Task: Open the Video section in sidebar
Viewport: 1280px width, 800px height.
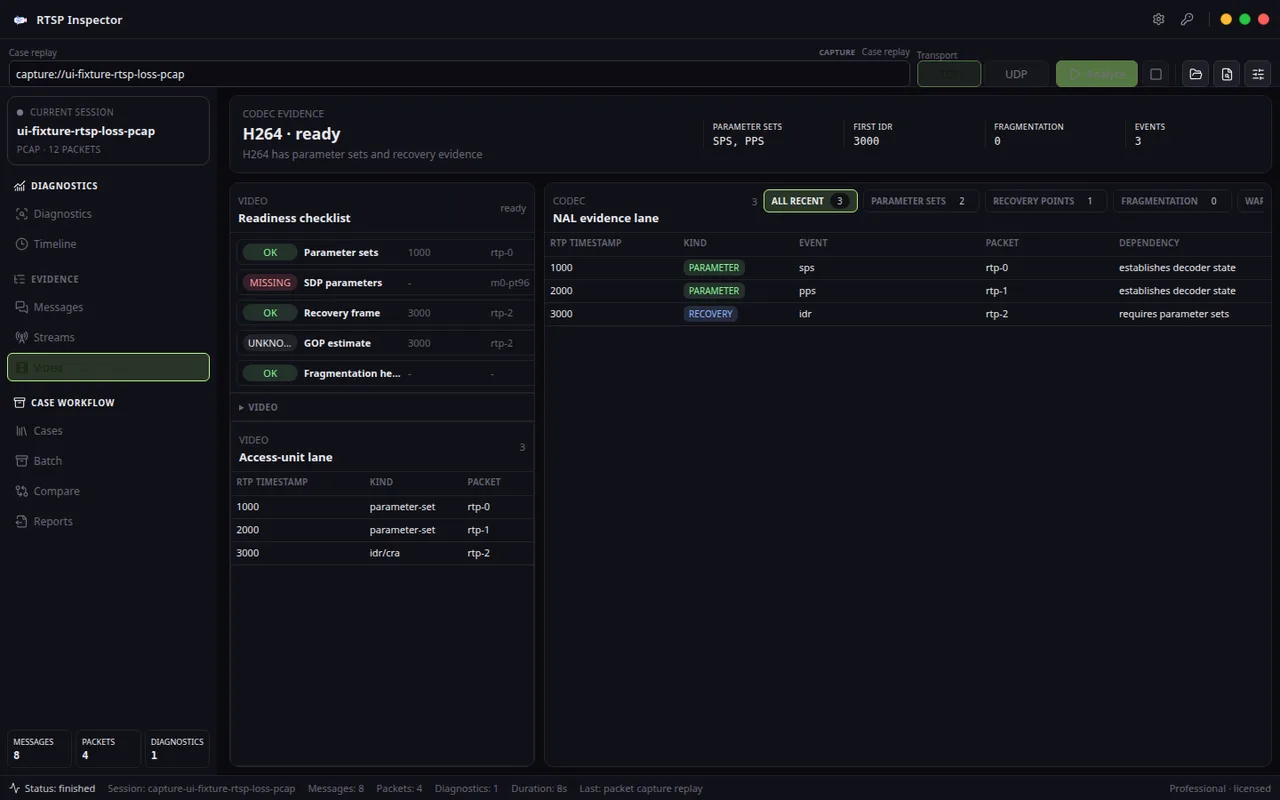Action: [x=108, y=367]
